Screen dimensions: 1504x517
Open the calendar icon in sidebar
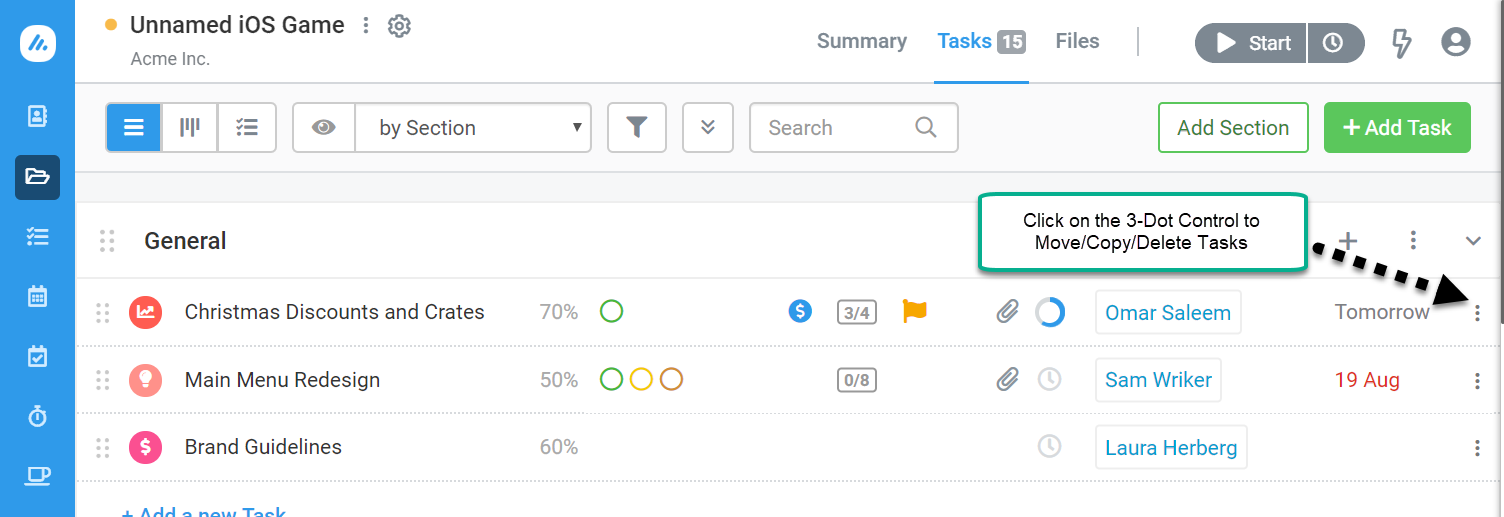[37, 296]
